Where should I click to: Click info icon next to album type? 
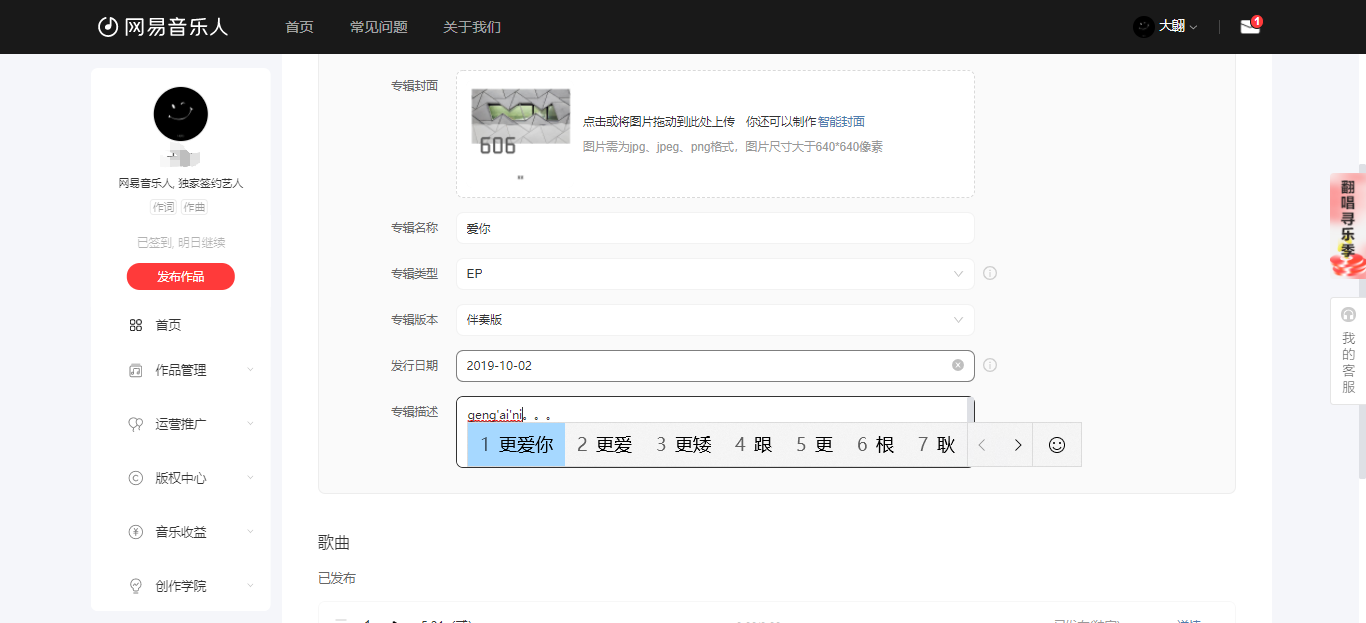pos(990,273)
